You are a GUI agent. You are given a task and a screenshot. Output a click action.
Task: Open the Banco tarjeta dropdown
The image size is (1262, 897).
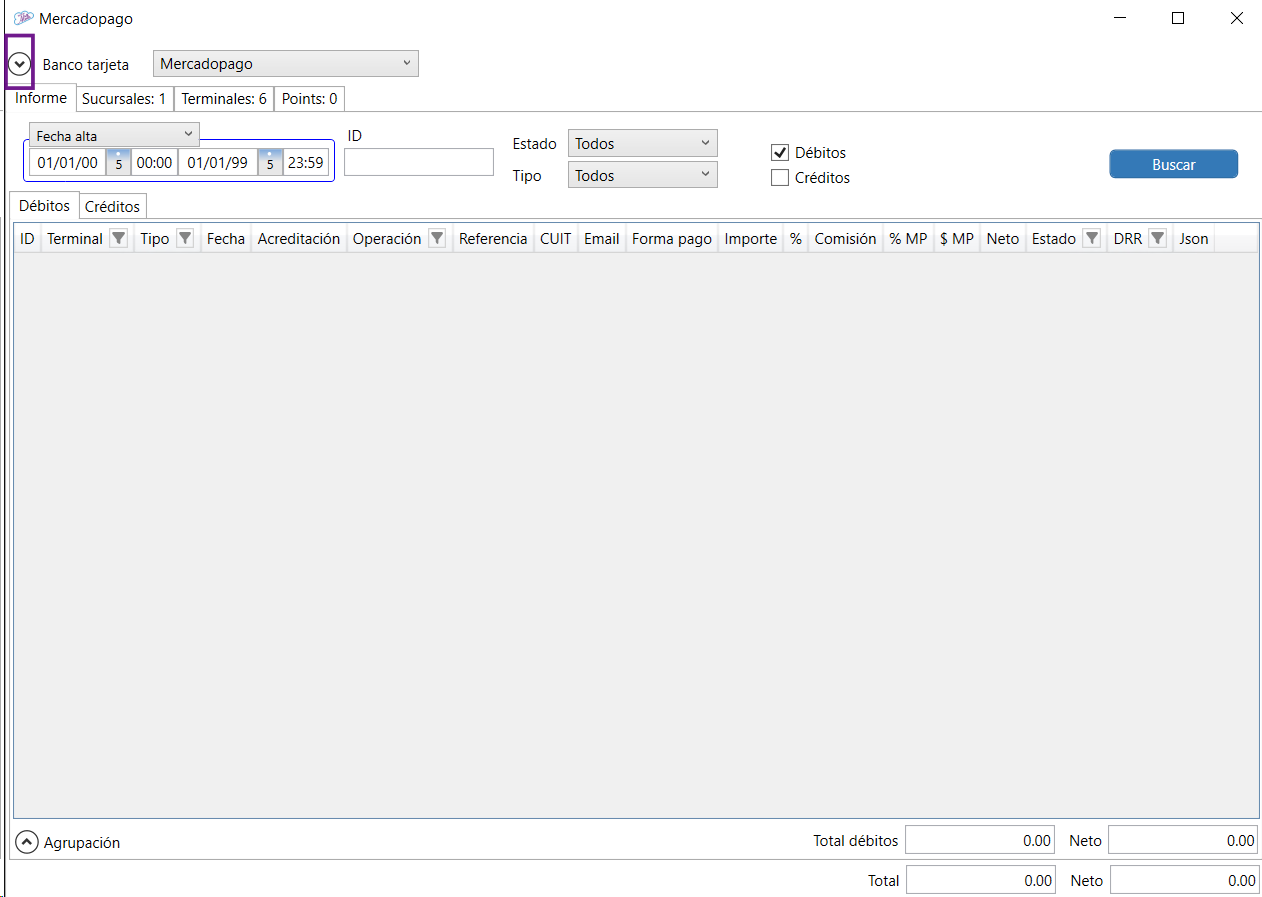point(286,64)
